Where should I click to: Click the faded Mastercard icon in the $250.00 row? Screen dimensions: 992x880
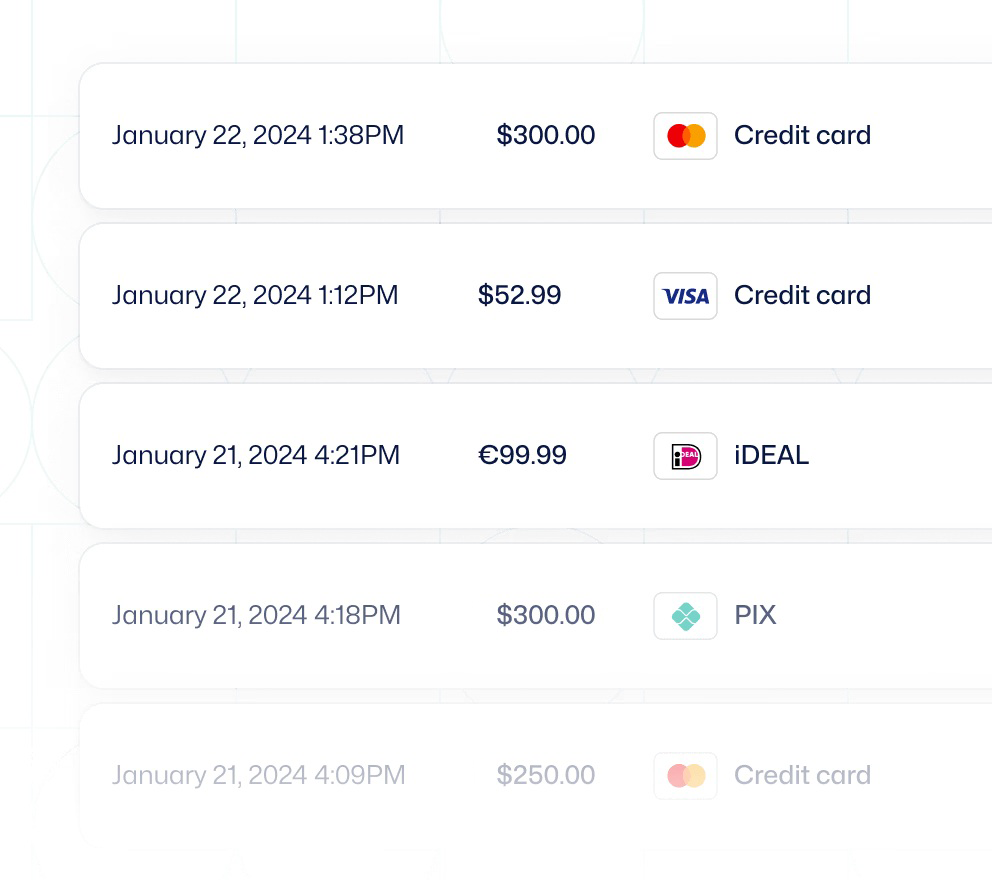(686, 776)
